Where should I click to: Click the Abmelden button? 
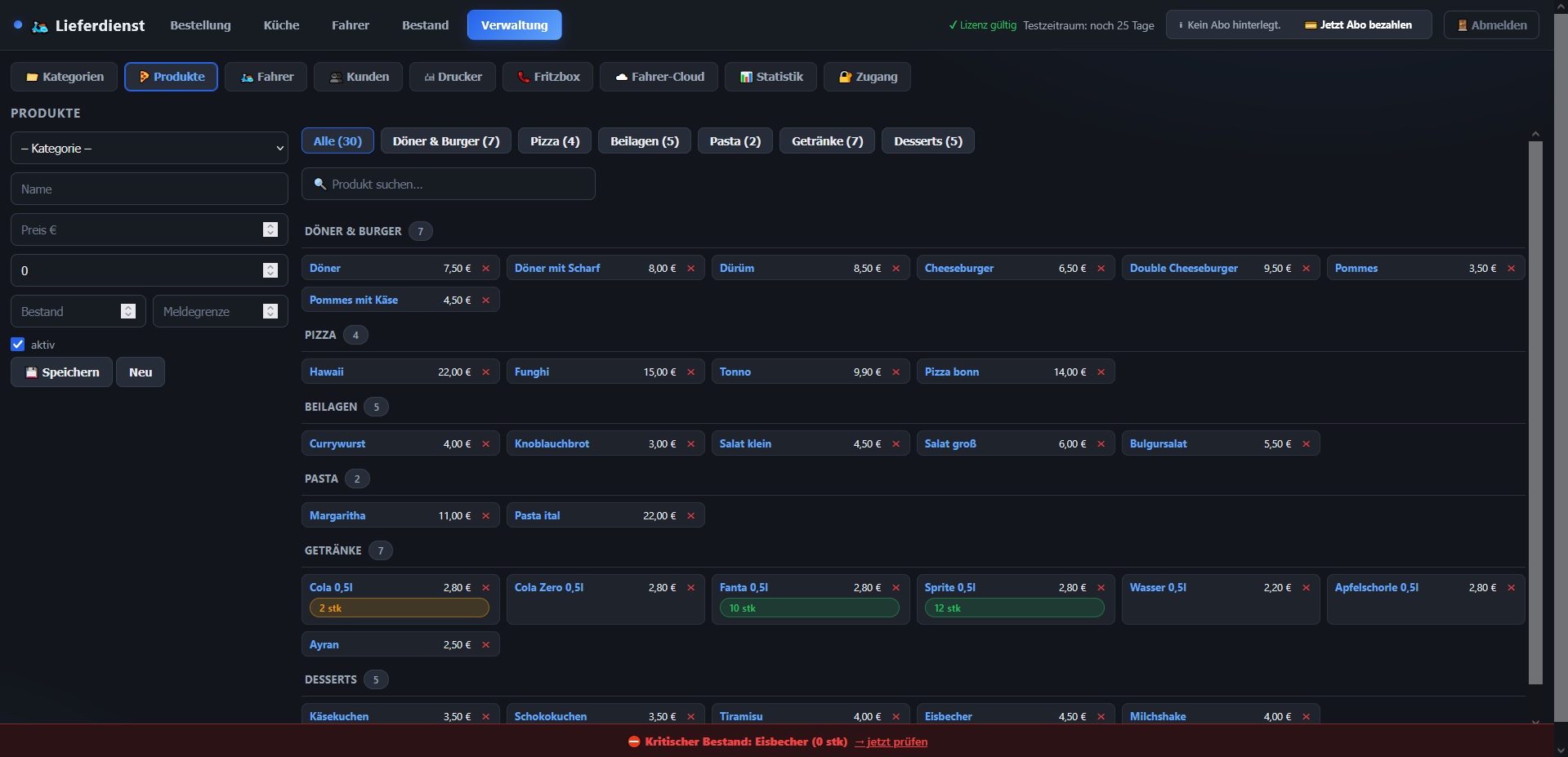[1491, 25]
